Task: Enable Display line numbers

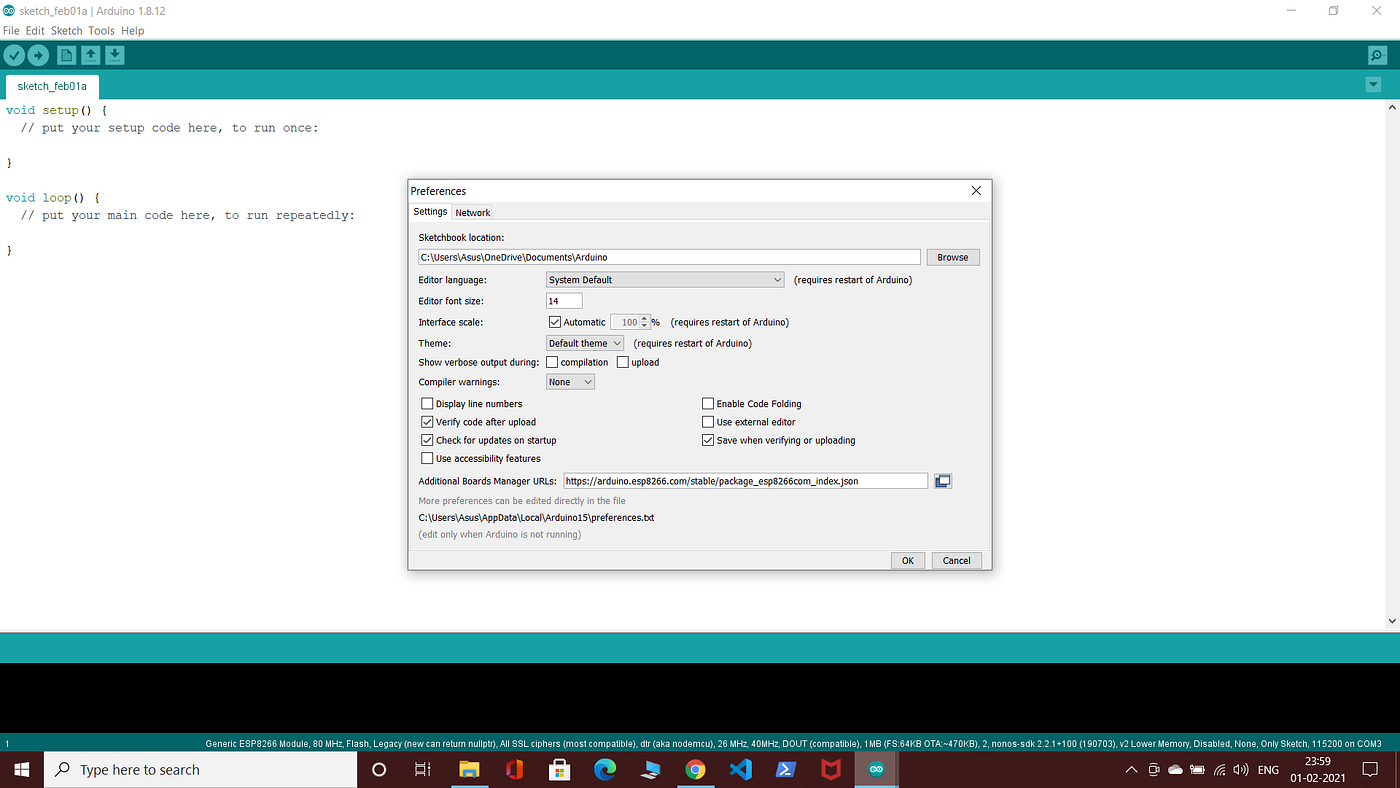Action: [427, 404]
